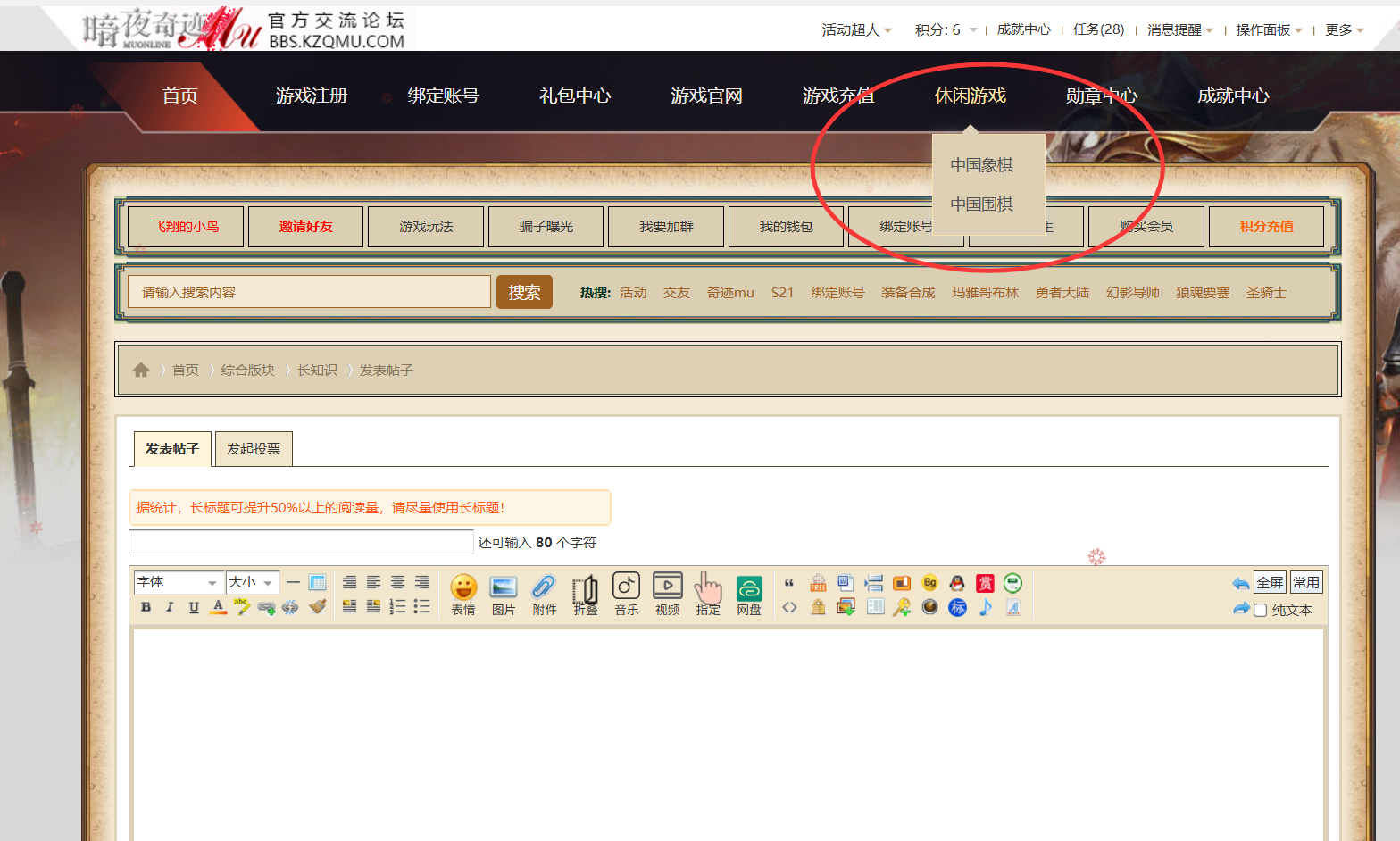Screen dimensions: 1400x841
Task: Click the FREE tag icon
Action: click(x=818, y=583)
